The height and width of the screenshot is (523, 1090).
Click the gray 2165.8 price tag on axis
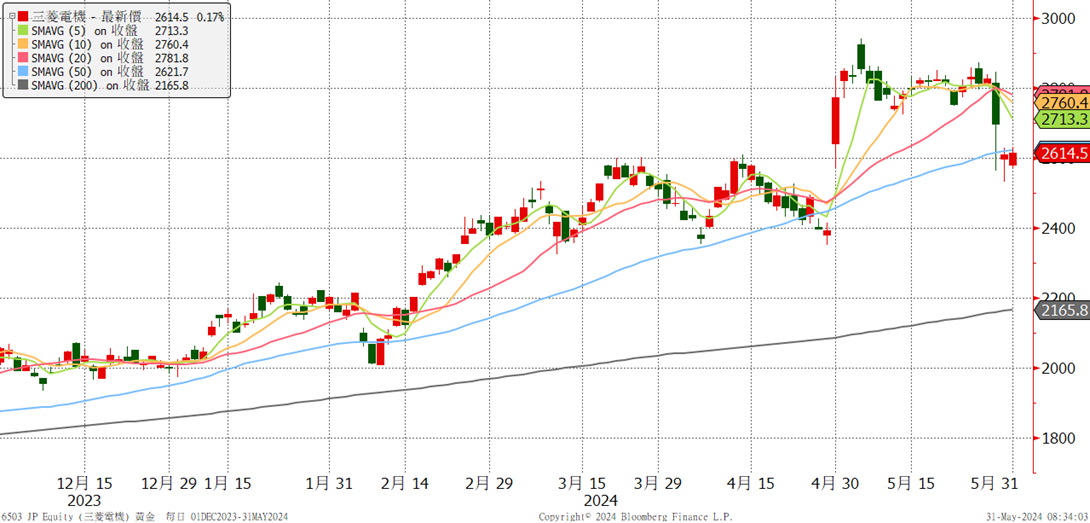1064,311
